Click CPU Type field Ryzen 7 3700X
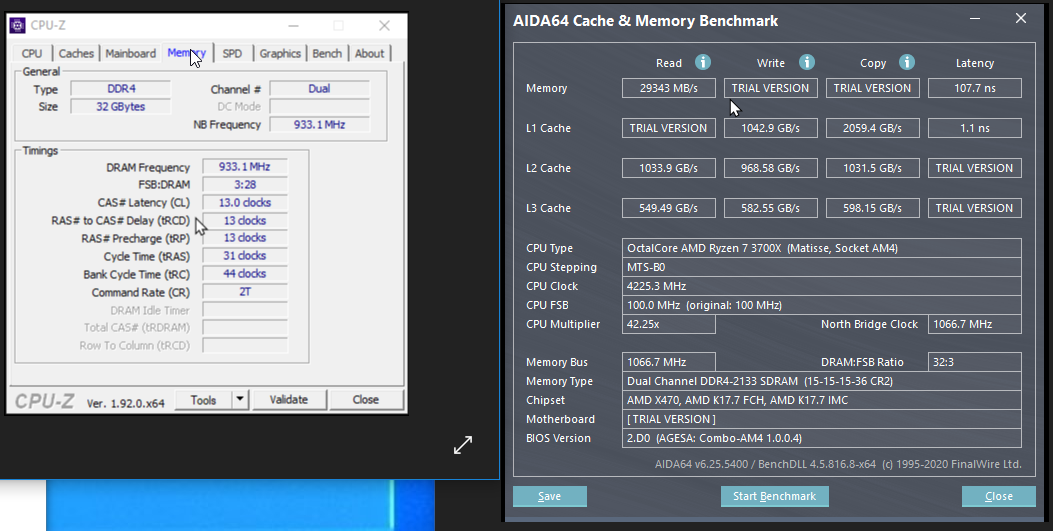The width and height of the screenshot is (1053, 531). (x=822, y=248)
